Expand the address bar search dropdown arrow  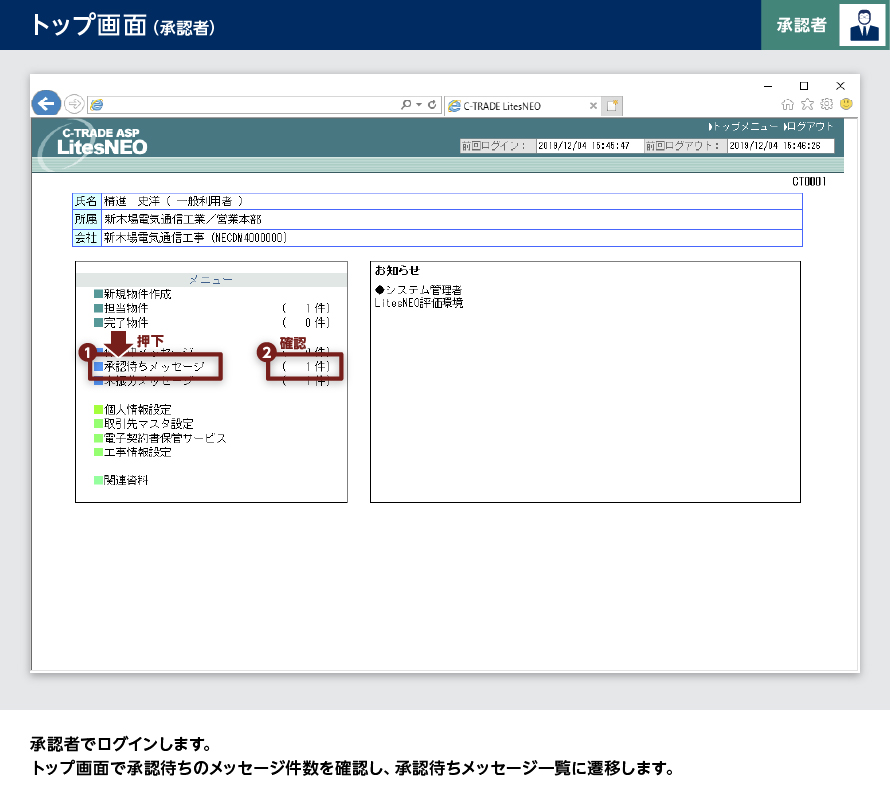pos(418,104)
